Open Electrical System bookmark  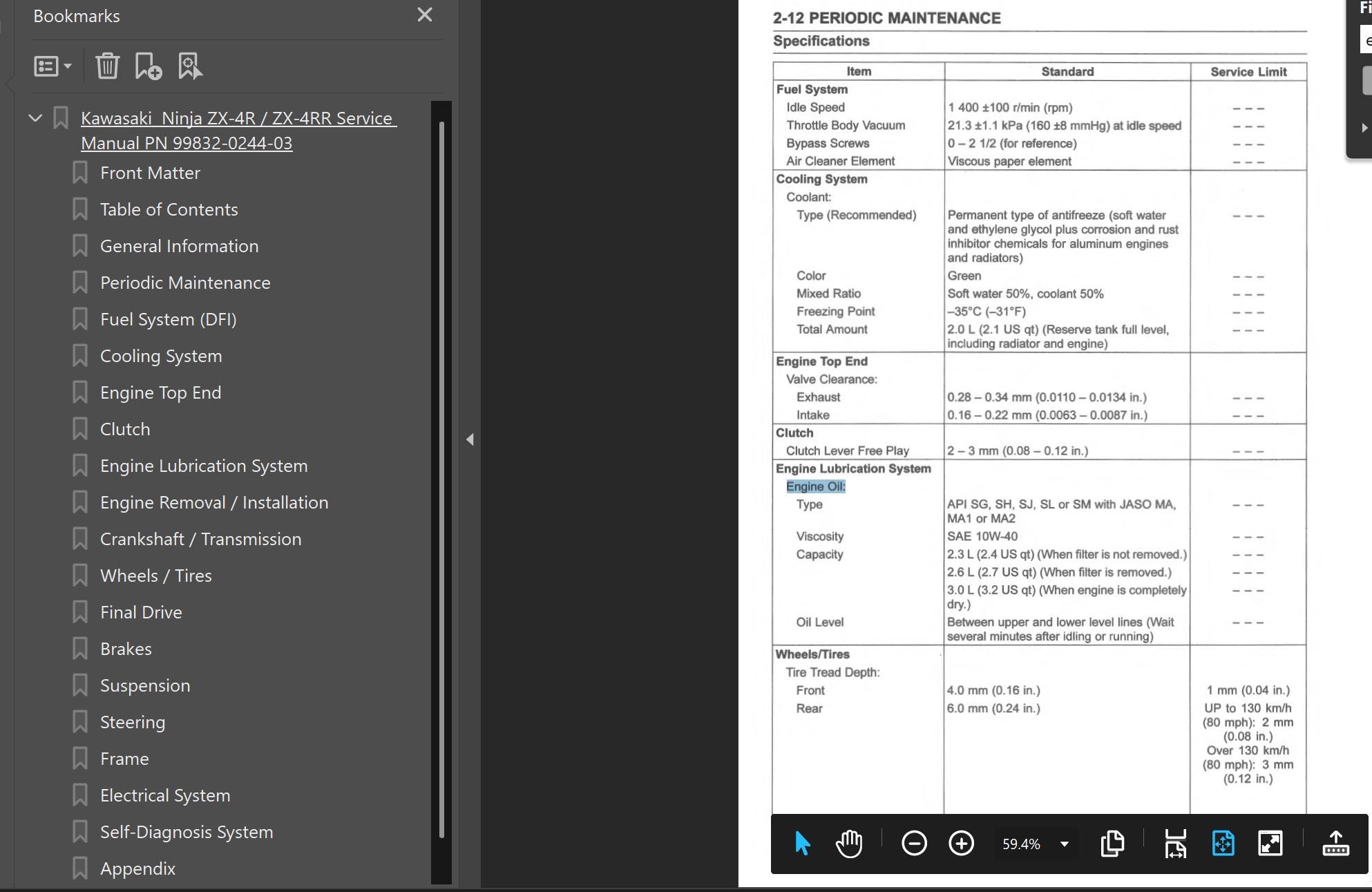tap(165, 795)
